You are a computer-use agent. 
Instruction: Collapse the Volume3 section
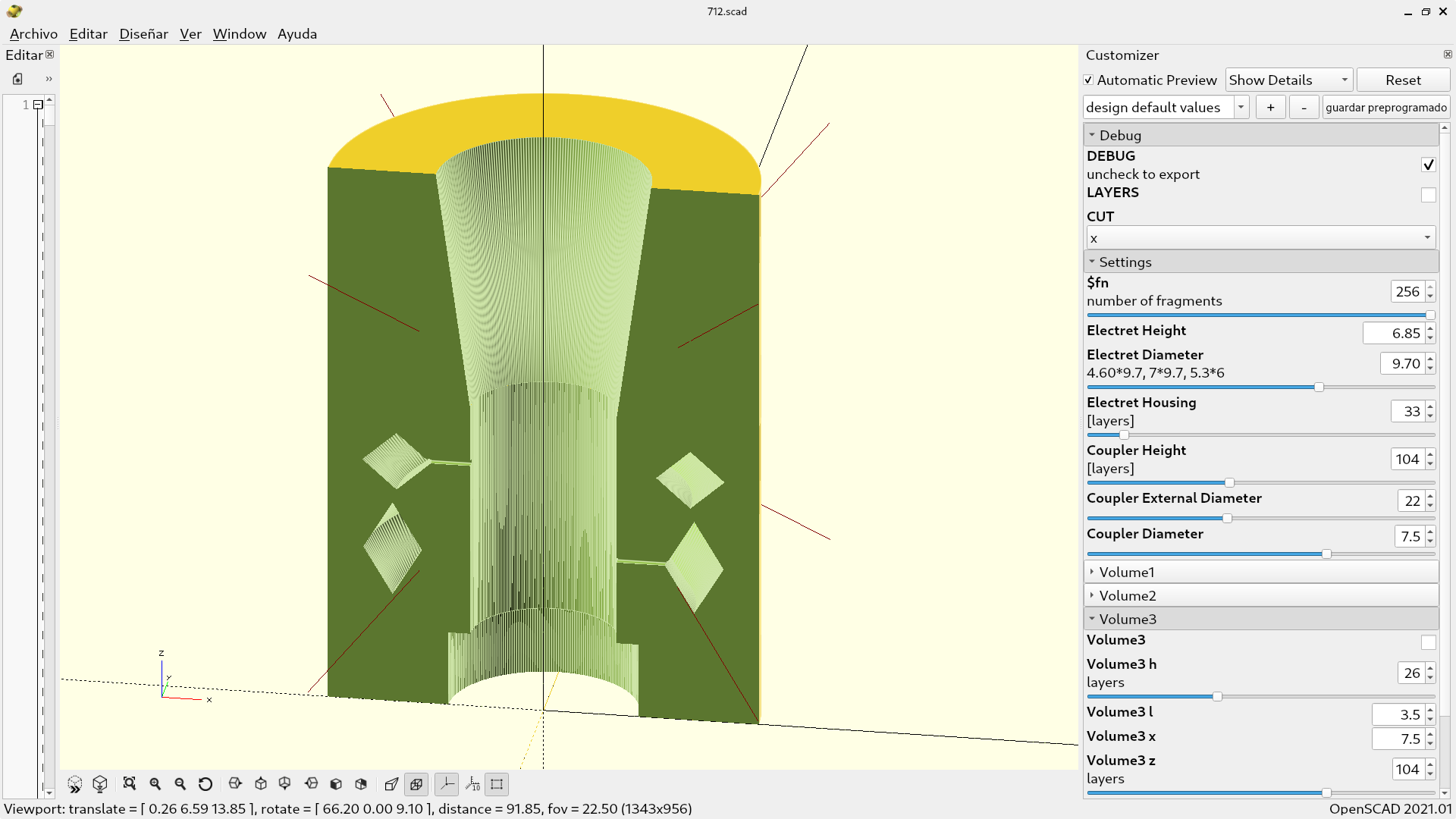tap(1261, 619)
